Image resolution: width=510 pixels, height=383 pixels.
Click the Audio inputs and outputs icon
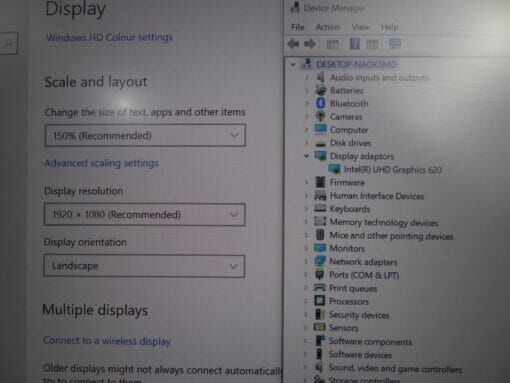coord(320,77)
